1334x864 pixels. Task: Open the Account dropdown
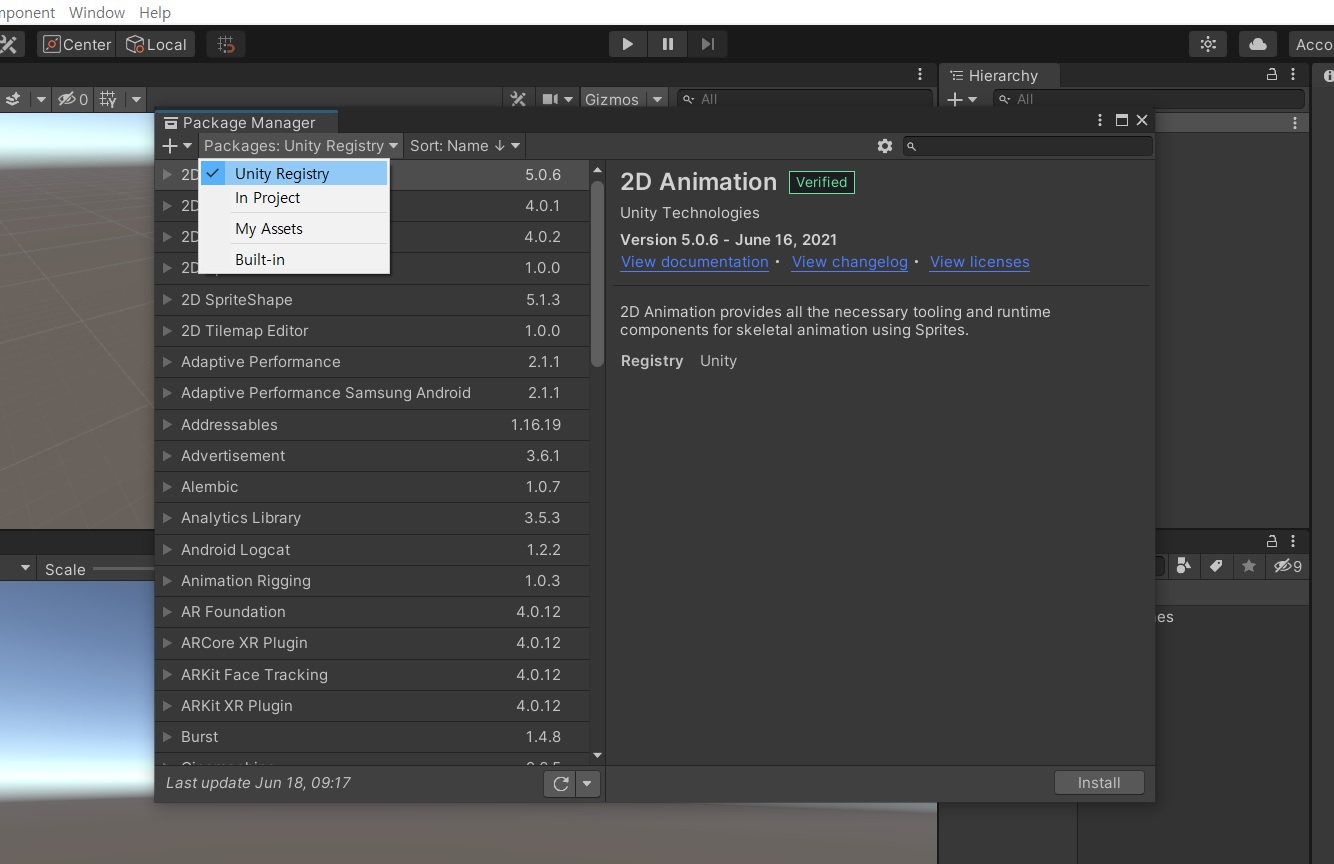click(x=1311, y=44)
